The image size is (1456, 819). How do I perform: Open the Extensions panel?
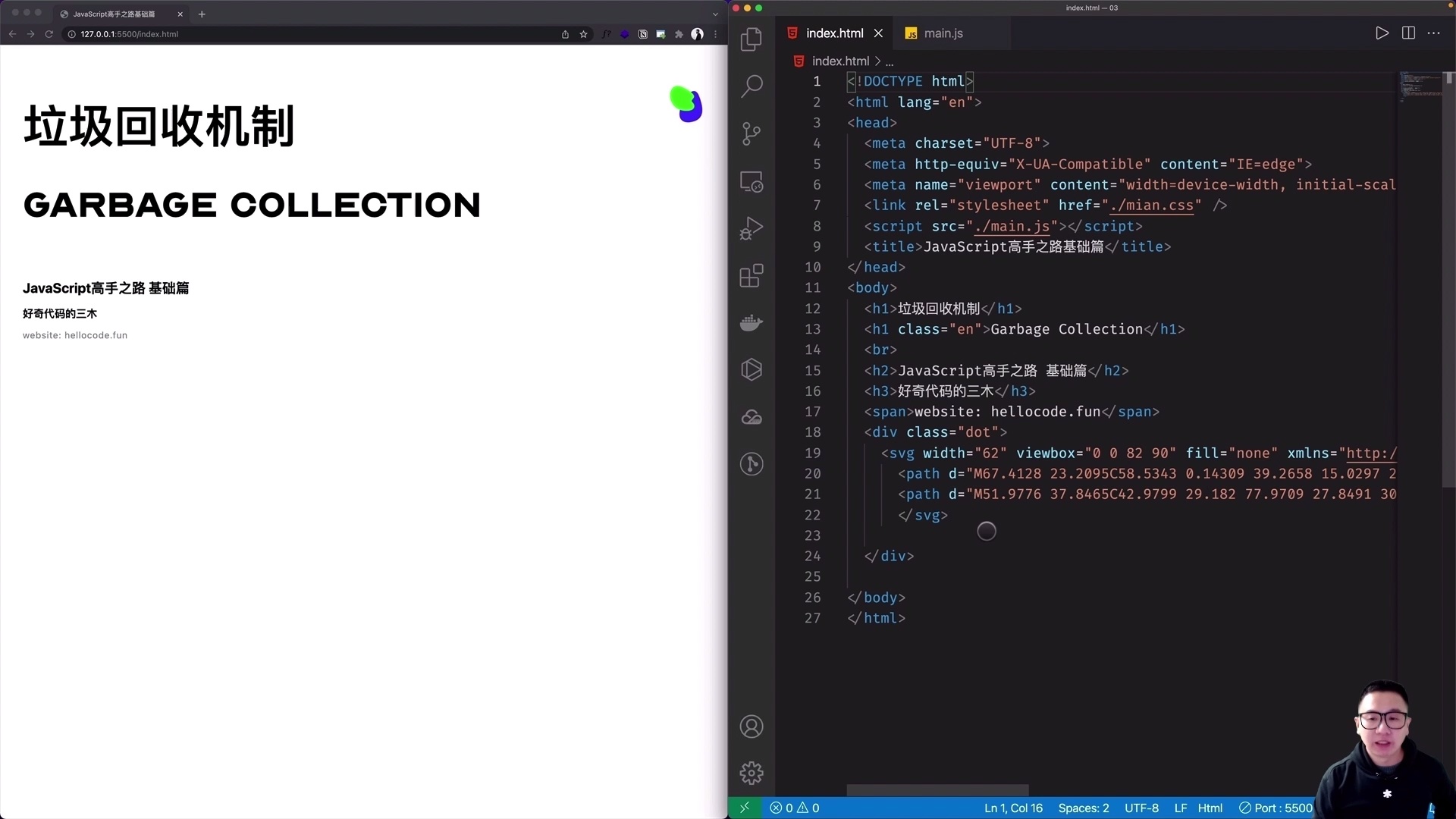(752, 275)
